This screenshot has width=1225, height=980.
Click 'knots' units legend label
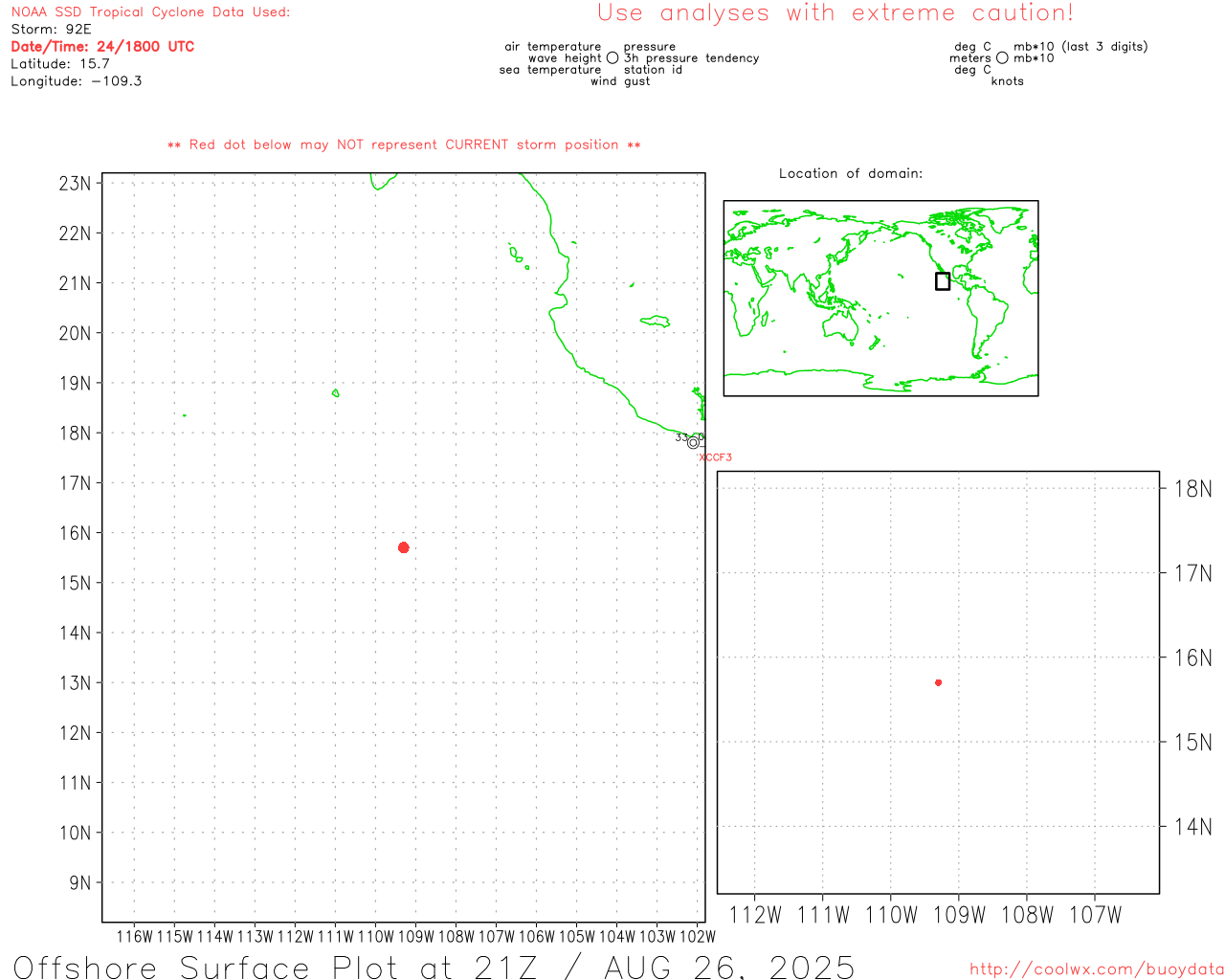[1008, 81]
